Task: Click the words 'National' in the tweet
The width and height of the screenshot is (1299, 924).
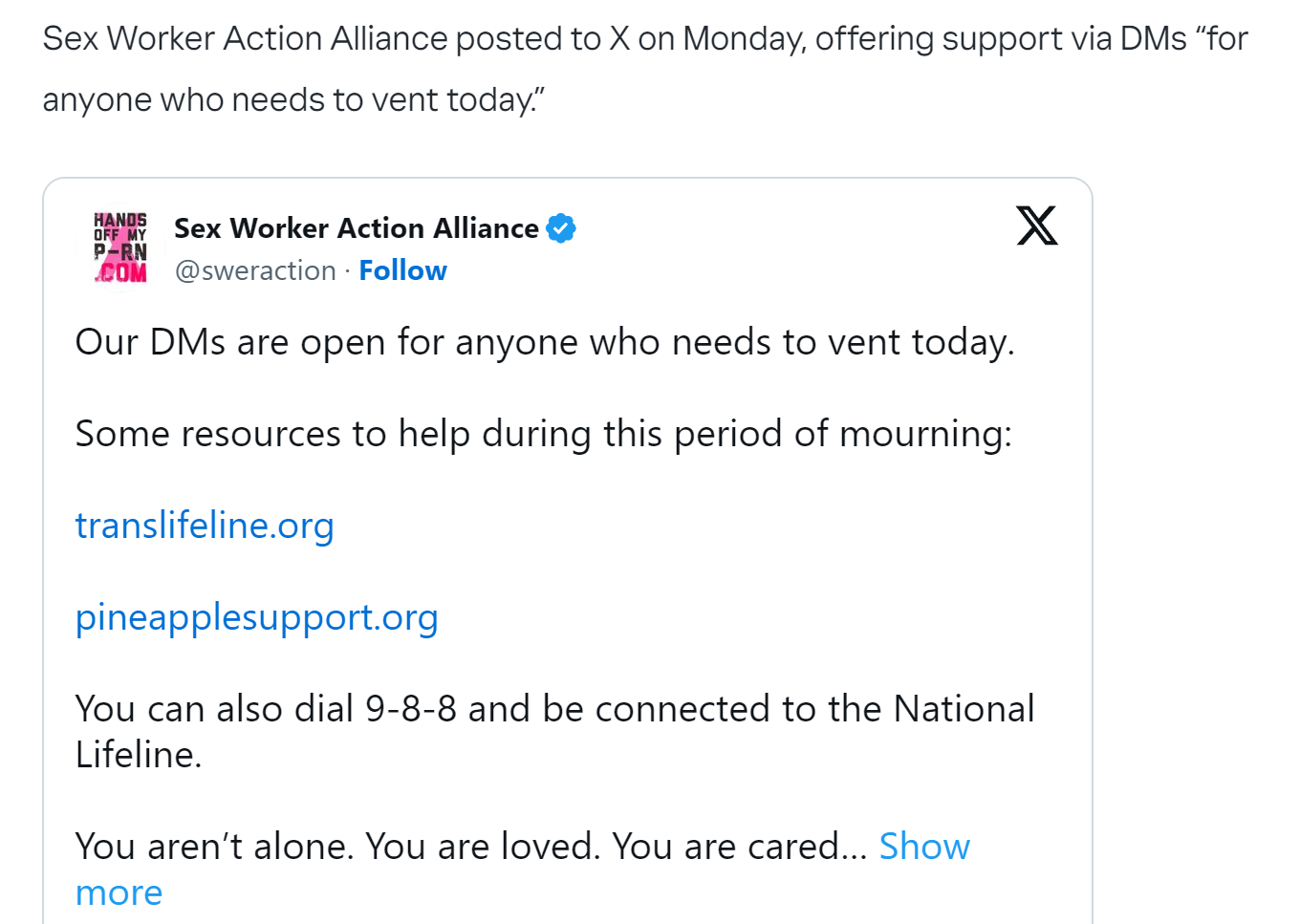Action: [963, 709]
